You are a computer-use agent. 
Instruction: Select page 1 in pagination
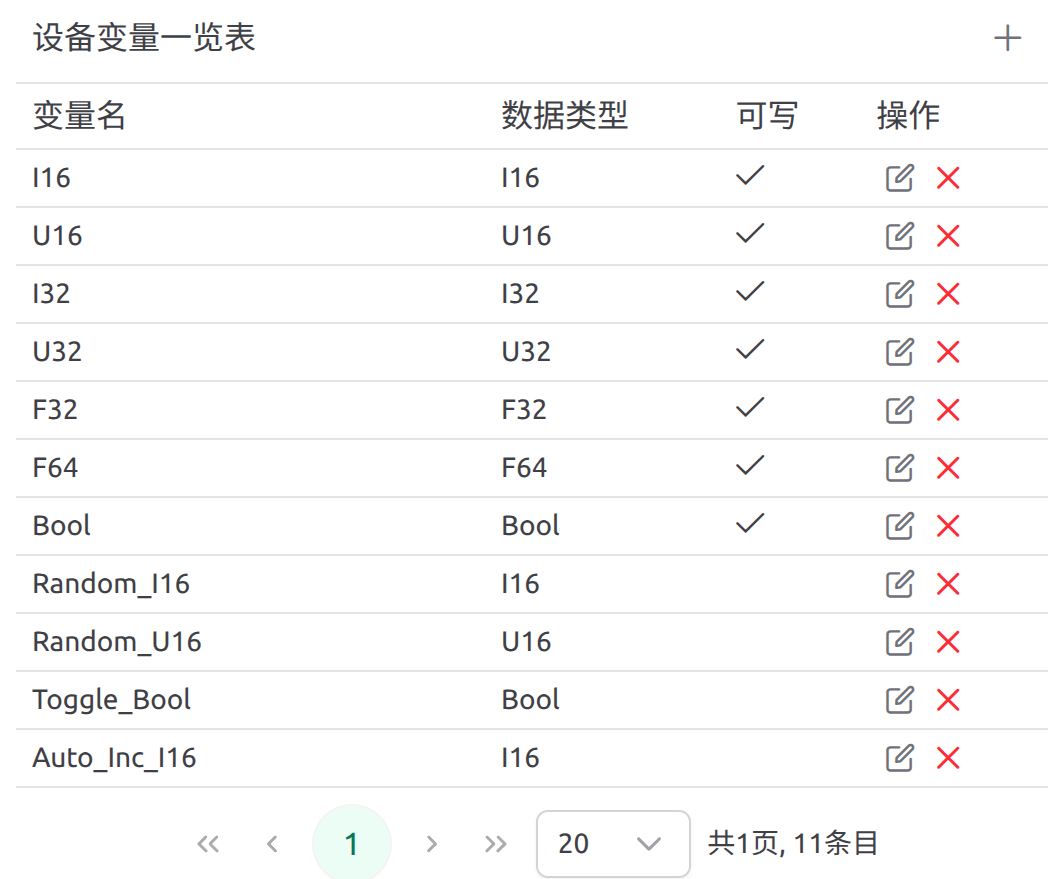352,844
